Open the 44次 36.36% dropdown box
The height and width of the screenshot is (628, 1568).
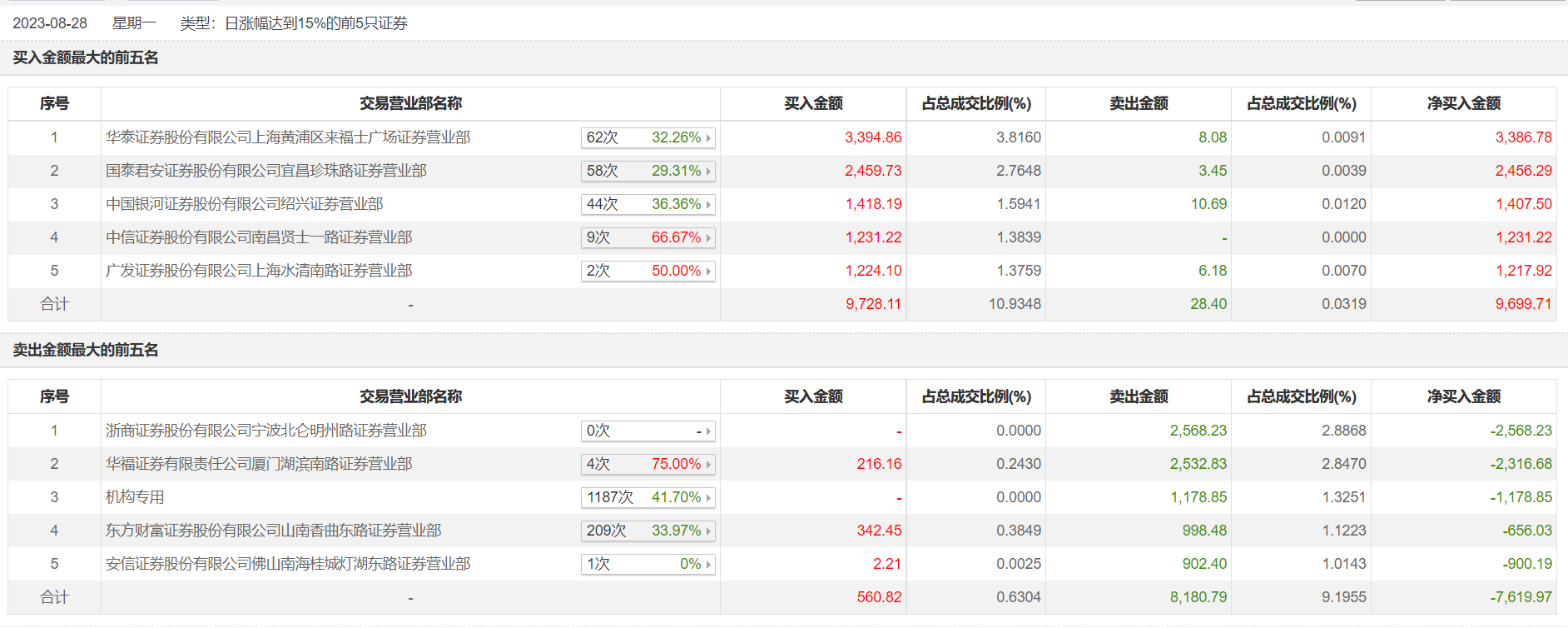click(648, 204)
